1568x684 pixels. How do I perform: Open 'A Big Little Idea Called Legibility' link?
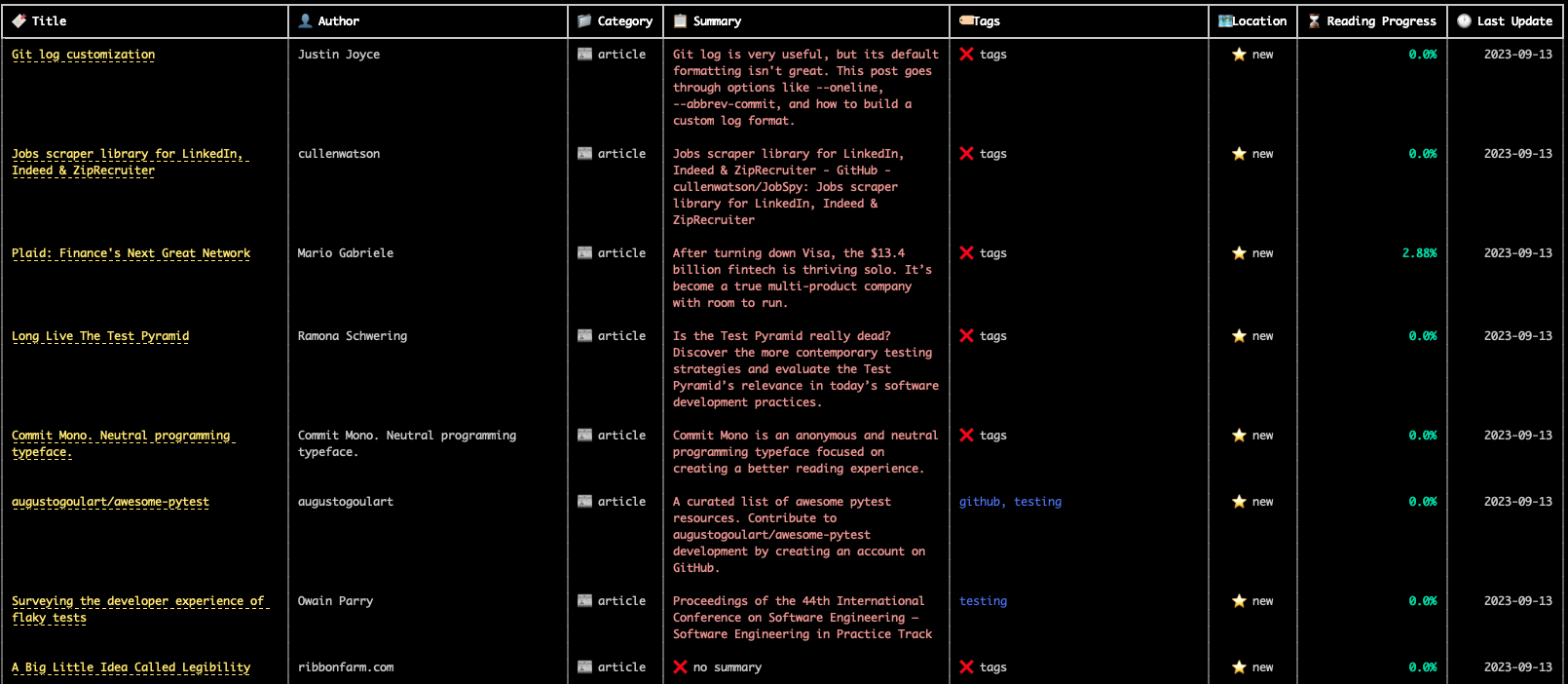tap(131, 667)
